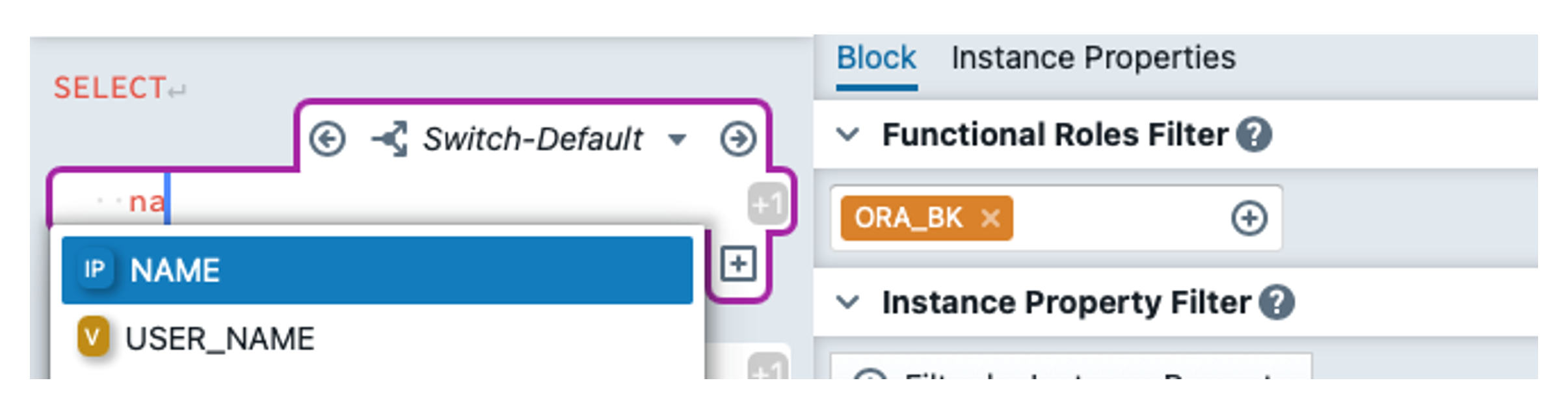Open the Switch-Default dropdown arrow

tap(677, 139)
